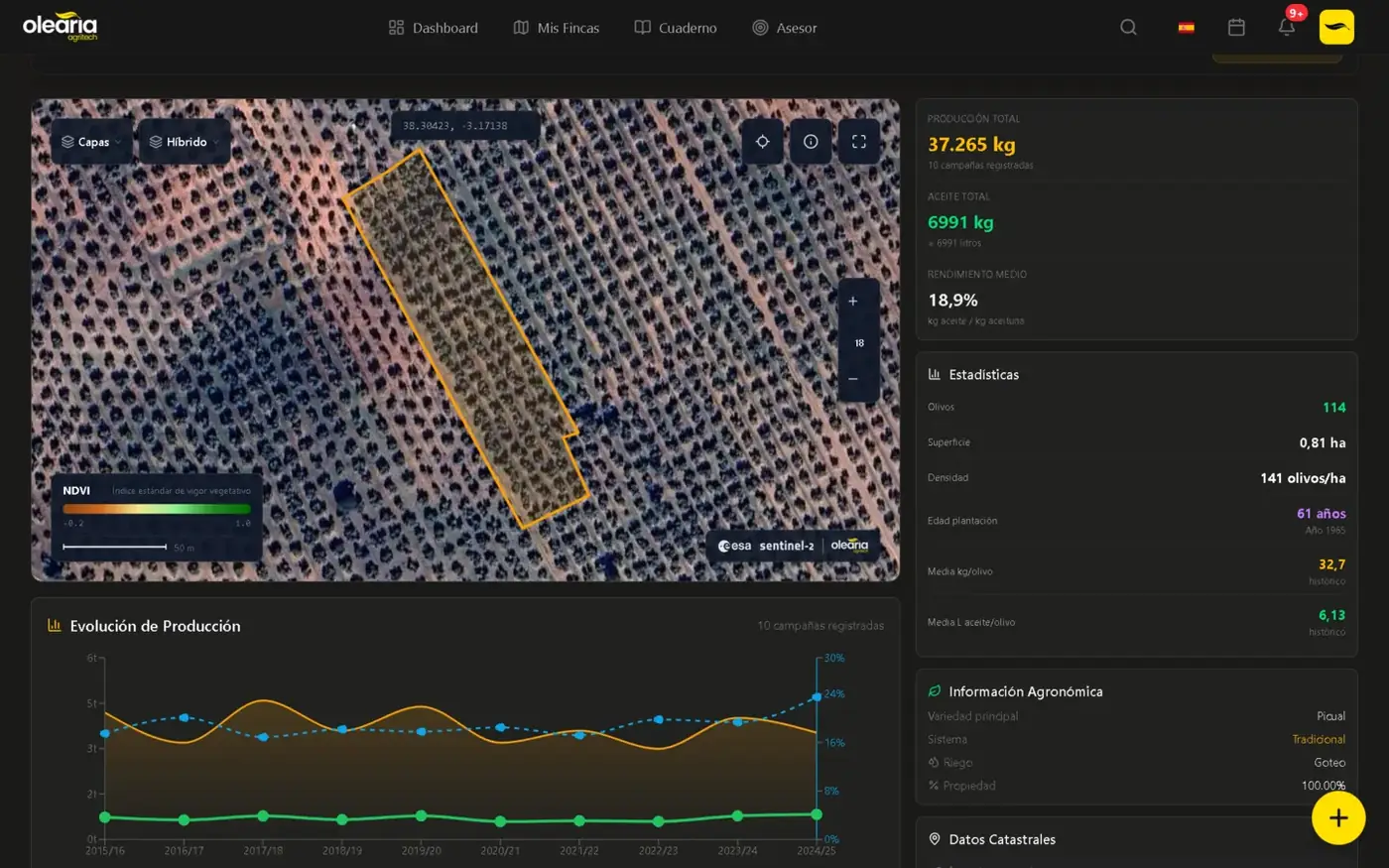Zoom out on the map
Viewport: 1389px width, 868px height.
click(x=853, y=379)
